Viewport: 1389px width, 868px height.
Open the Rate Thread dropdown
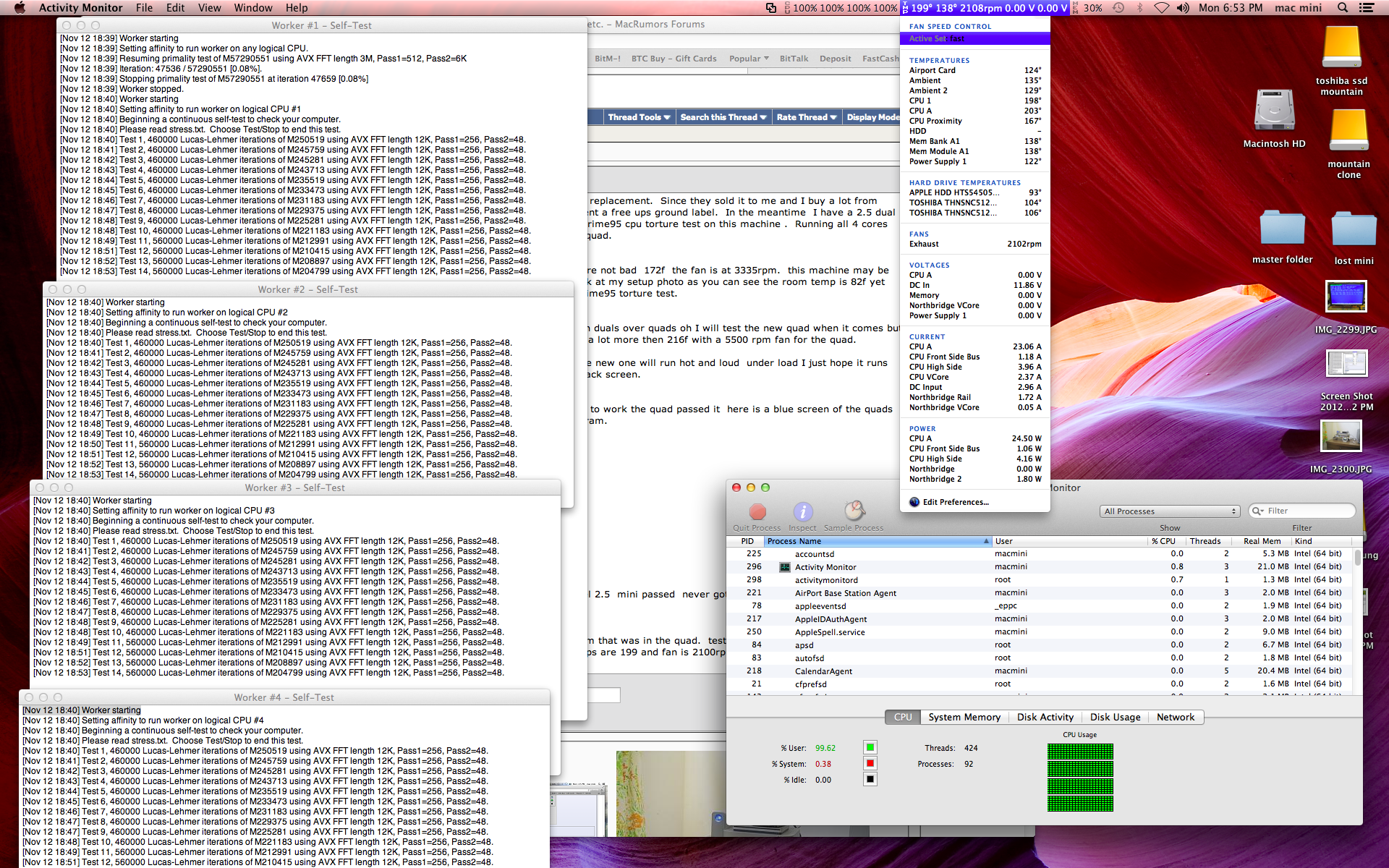pos(806,117)
